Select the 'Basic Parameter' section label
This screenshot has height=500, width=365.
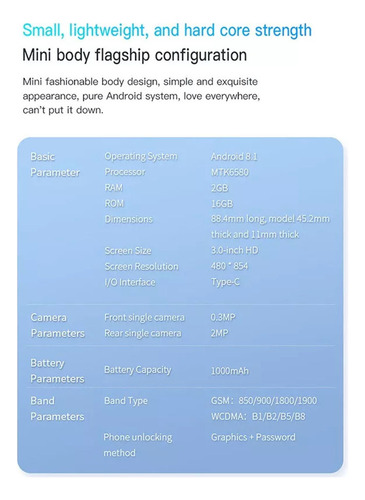coord(55,164)
